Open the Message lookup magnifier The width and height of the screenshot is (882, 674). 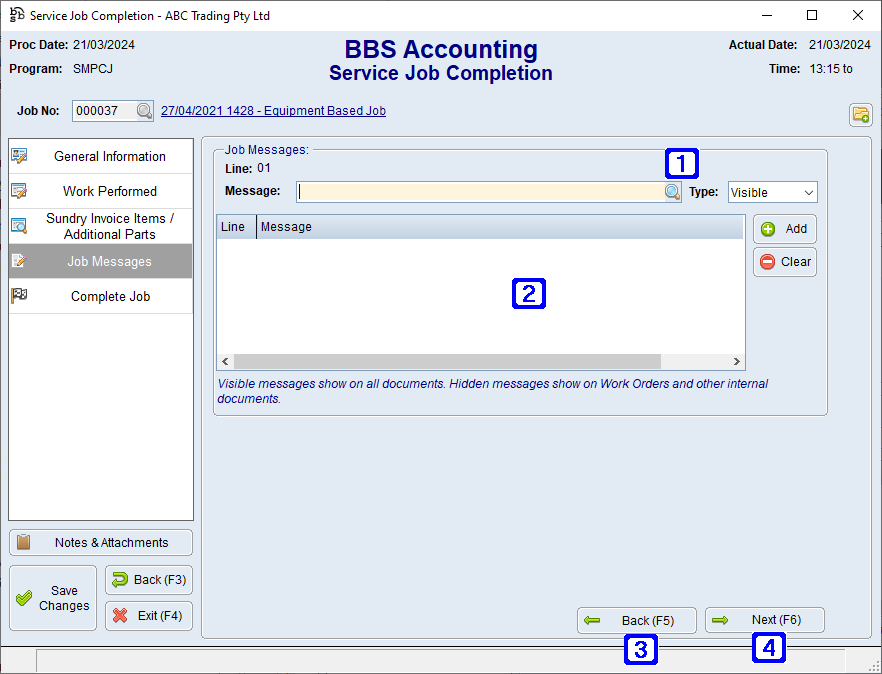coord(672,191)
